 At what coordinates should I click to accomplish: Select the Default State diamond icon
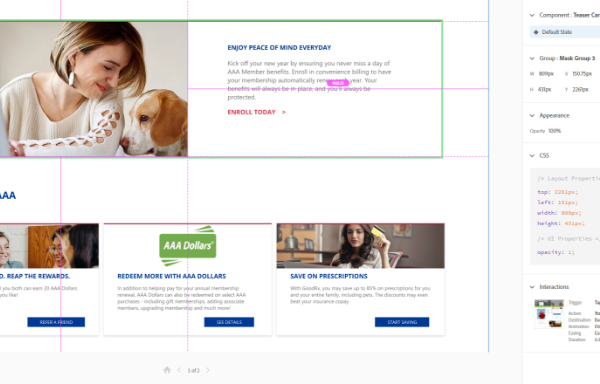coord(536,32)
